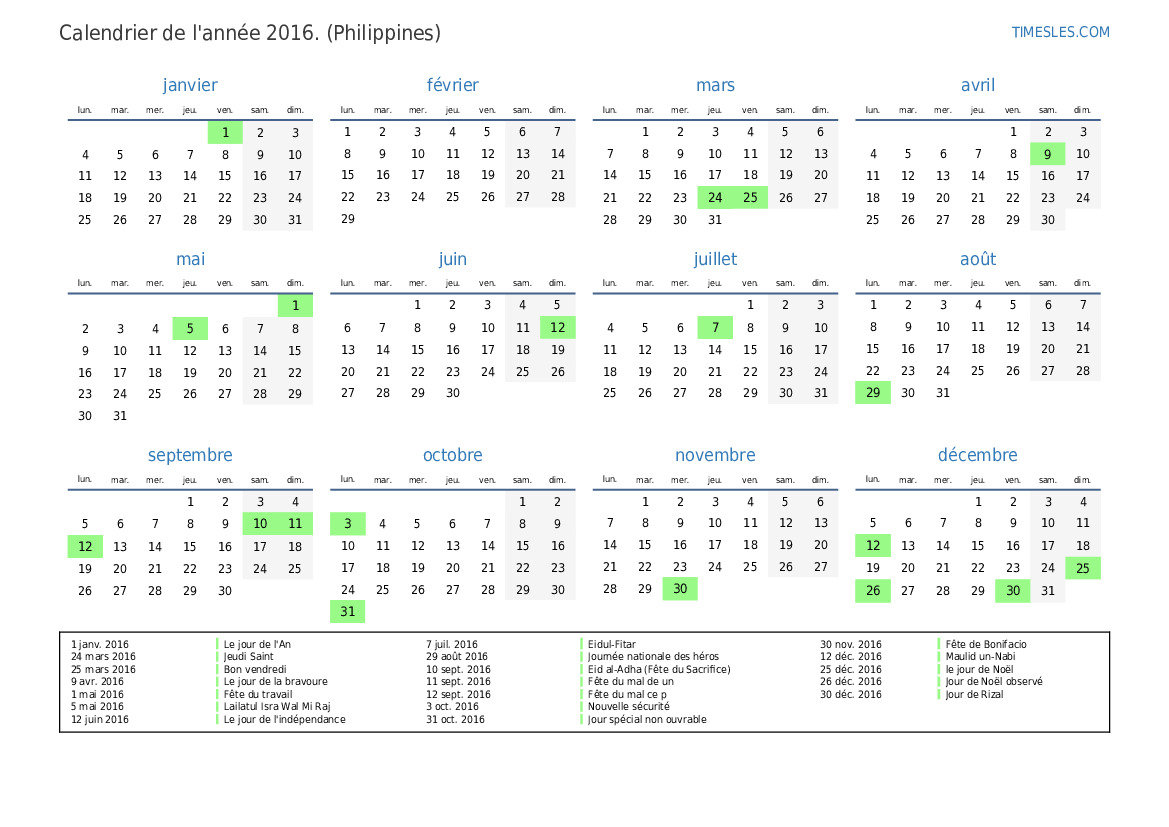This screenshot has height=827, width=1169.
Task: Click highlighted date 9 in avril
Action: [x=1047, y=154]
